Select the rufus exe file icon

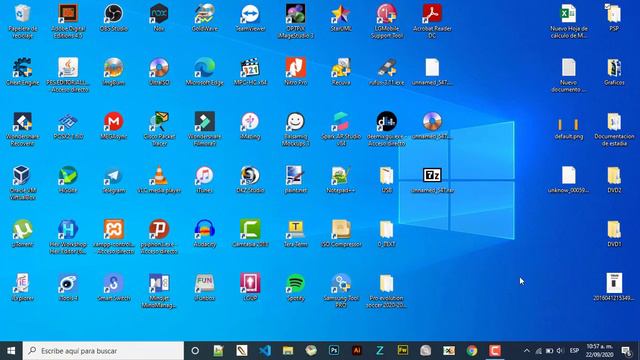point(387,71)
